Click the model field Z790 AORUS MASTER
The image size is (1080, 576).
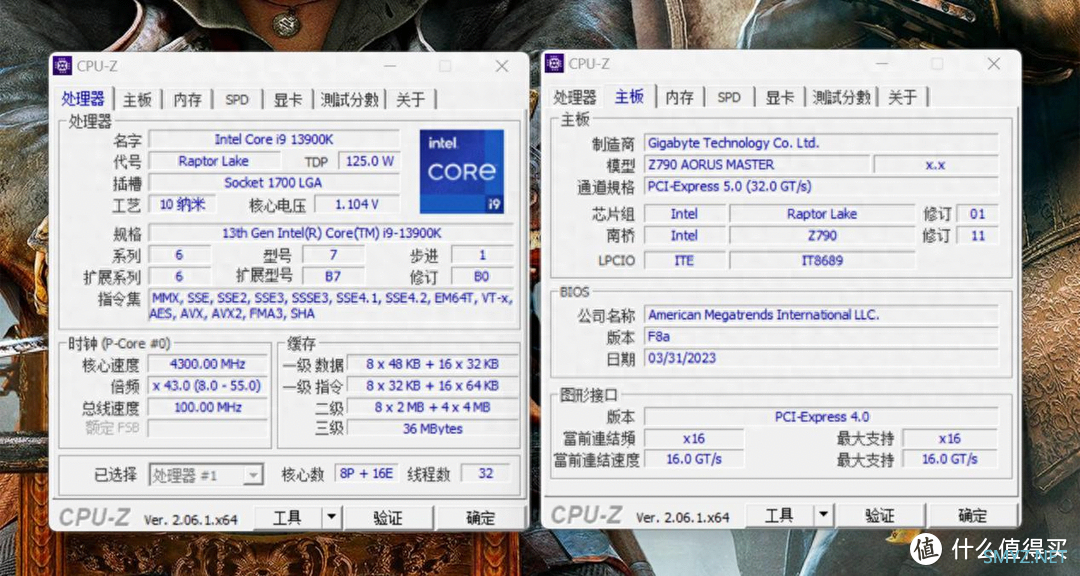[x=756, y=165]
